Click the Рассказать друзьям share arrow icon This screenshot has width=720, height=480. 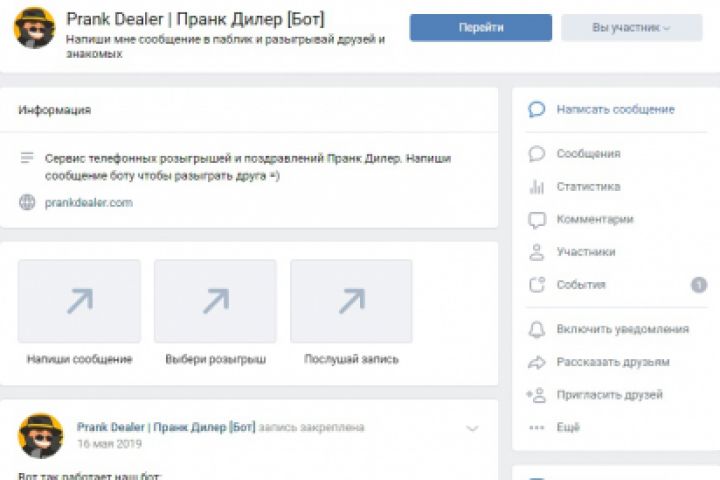536,362
